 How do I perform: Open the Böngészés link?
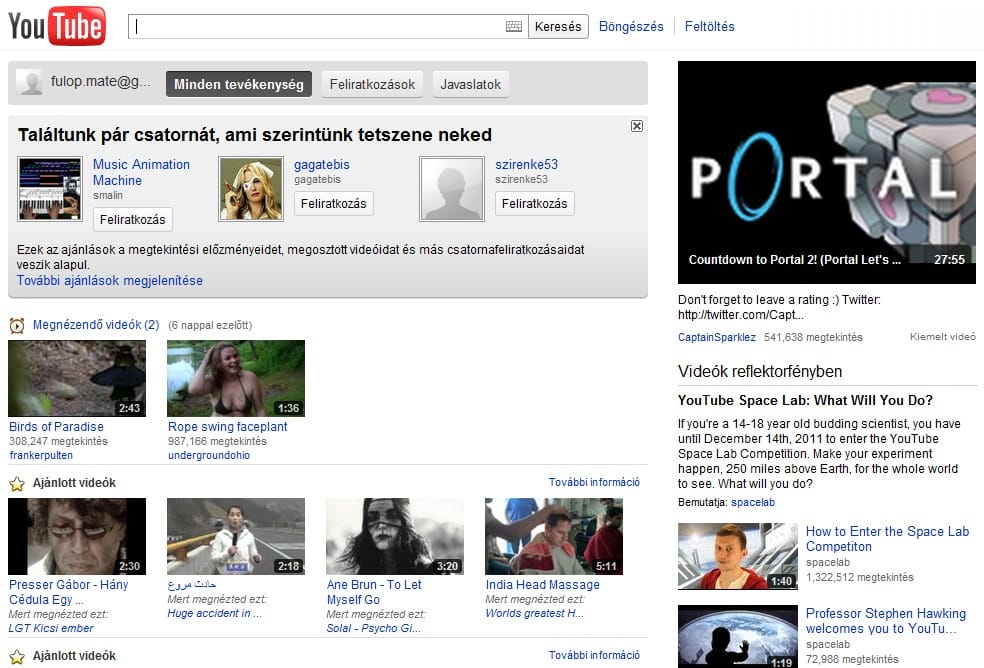click(631, 26)
